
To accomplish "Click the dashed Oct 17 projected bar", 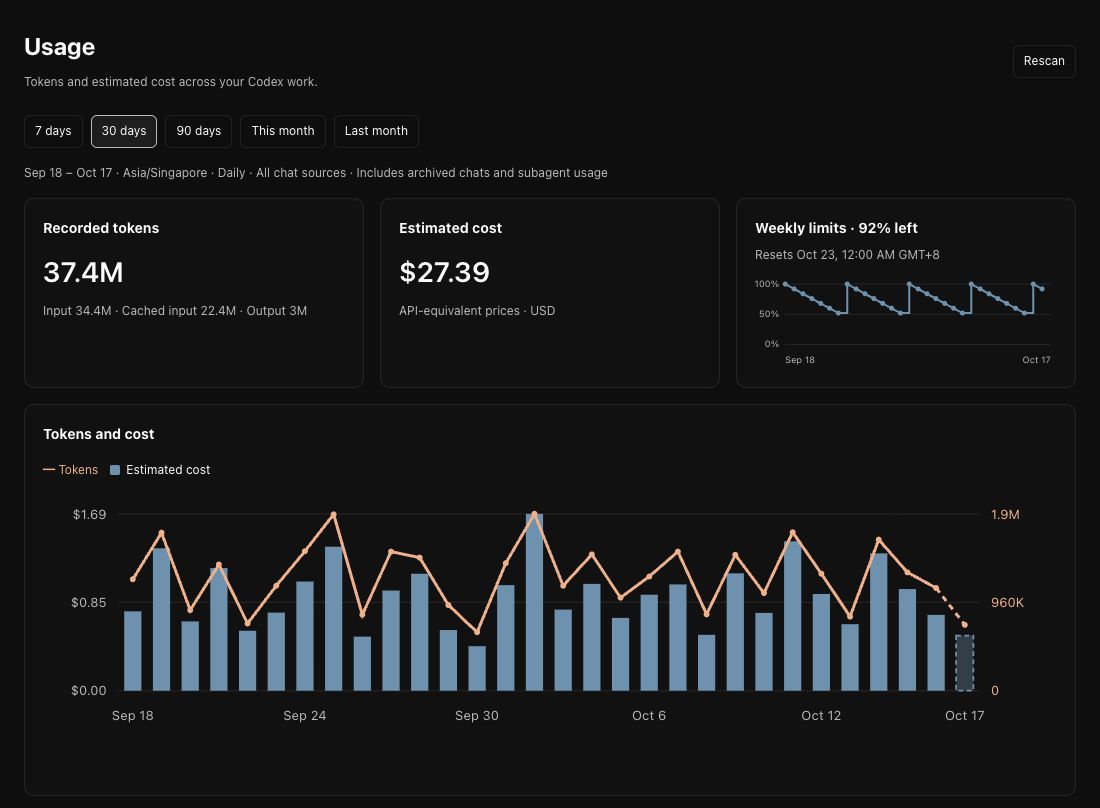I will (x=965, y=663).
